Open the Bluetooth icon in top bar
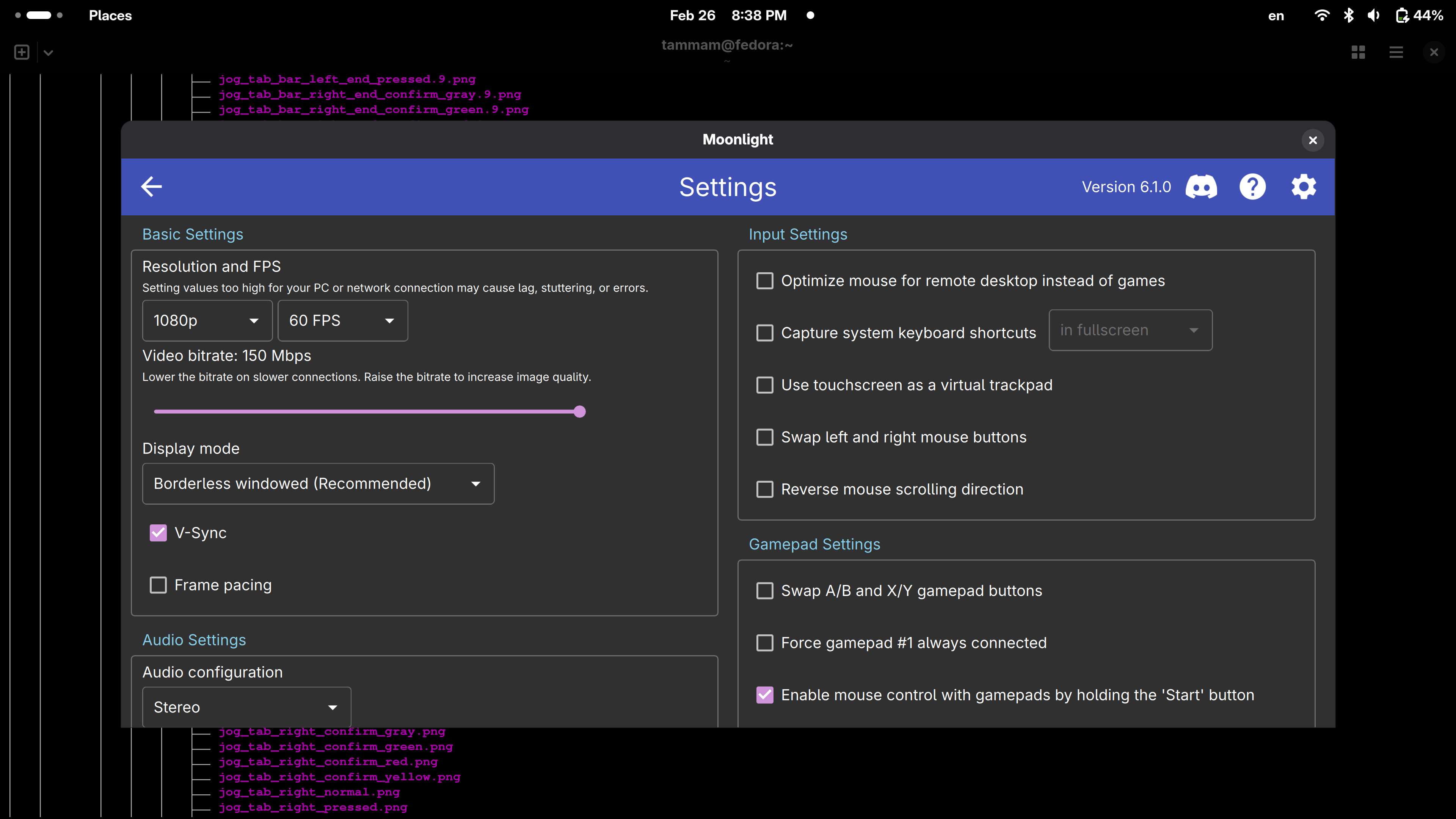1456x819 pixels. tap(1349, 15)
